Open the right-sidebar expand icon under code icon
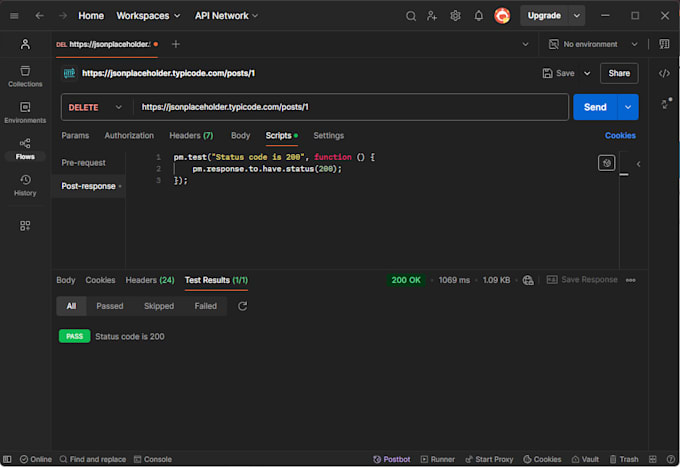The image size is (680, 467). 665,104
